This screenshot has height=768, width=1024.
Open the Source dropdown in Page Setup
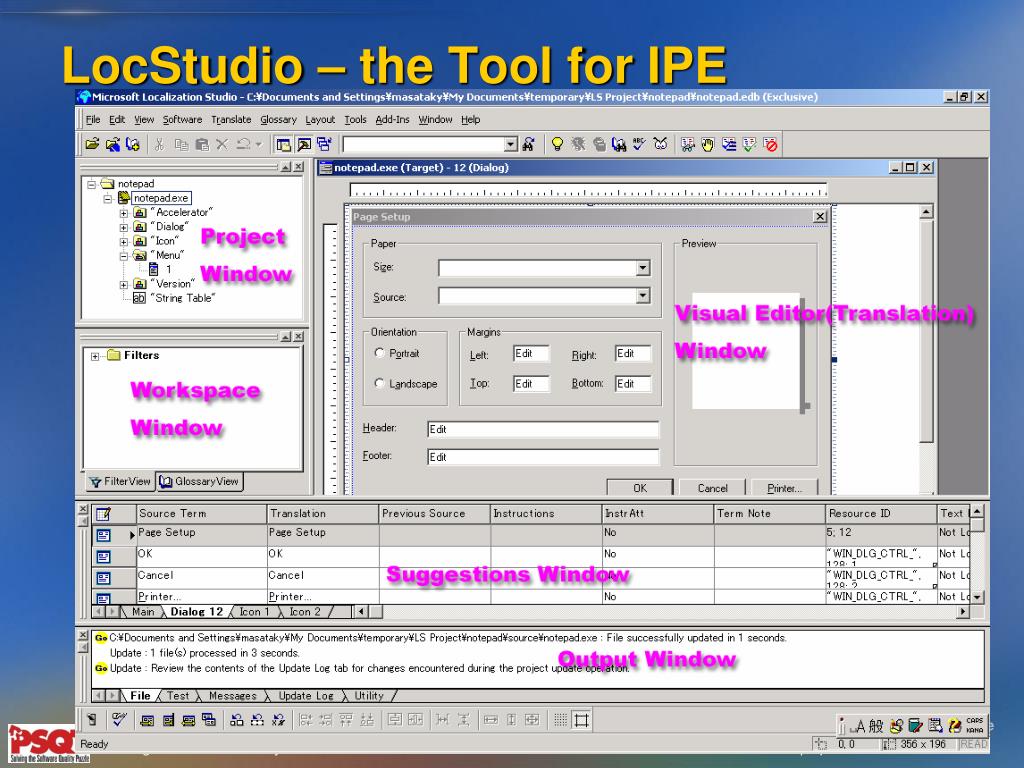pyautogui.click(x=643, y=296)
